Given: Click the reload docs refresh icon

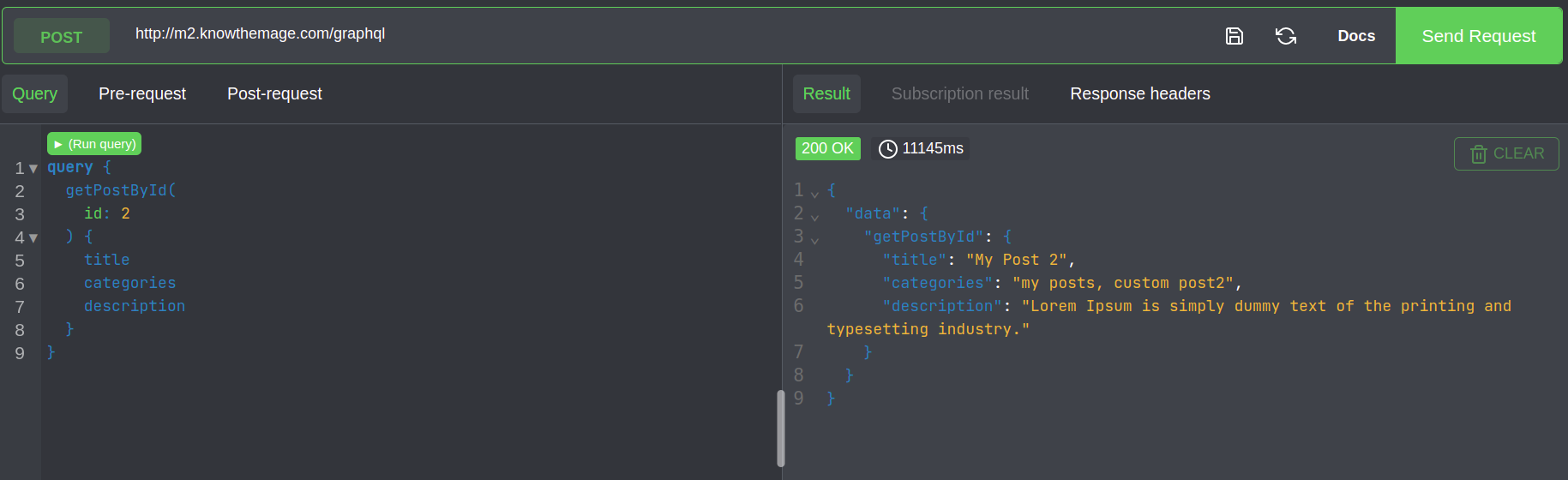Looking at the screenshot, I should 1285,36.
